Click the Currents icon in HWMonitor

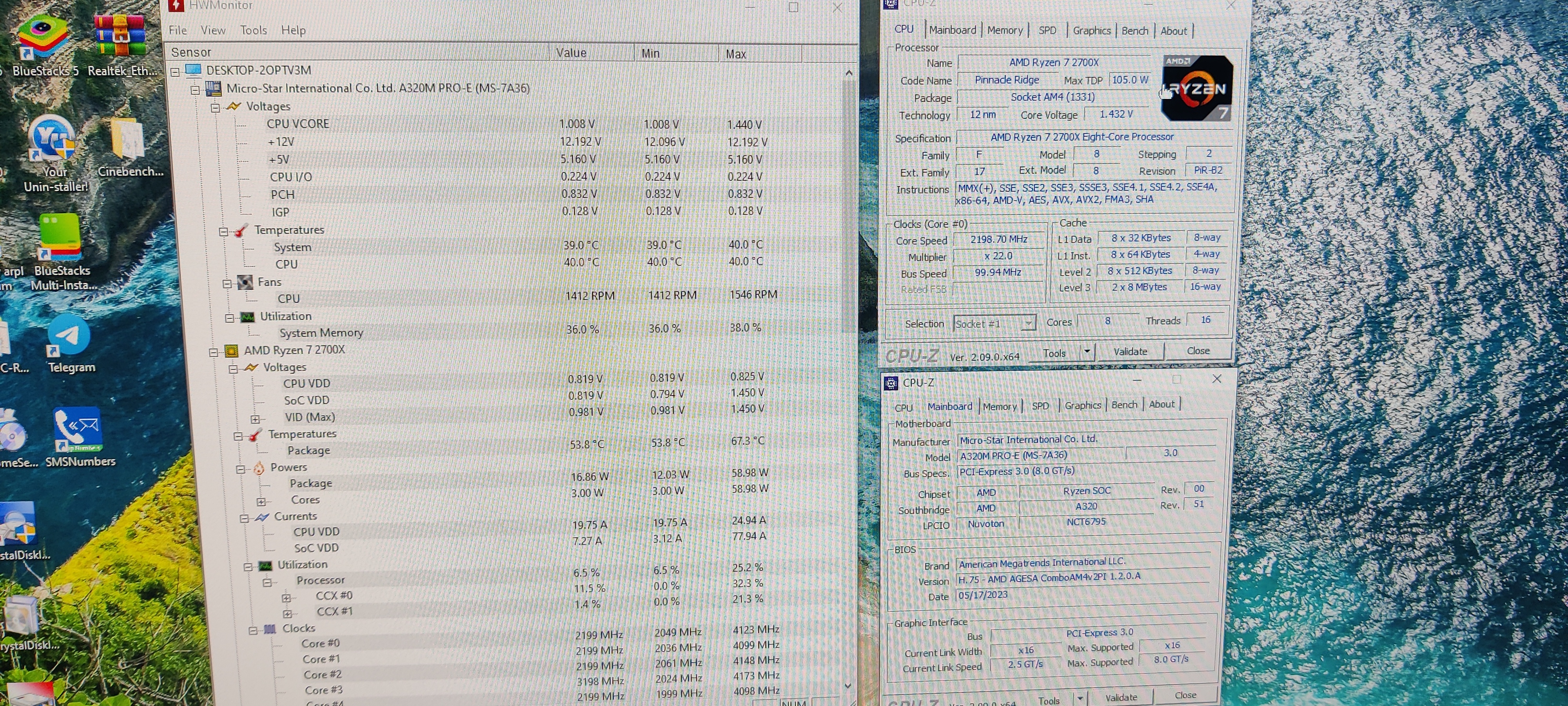click(x=262, y=517)
